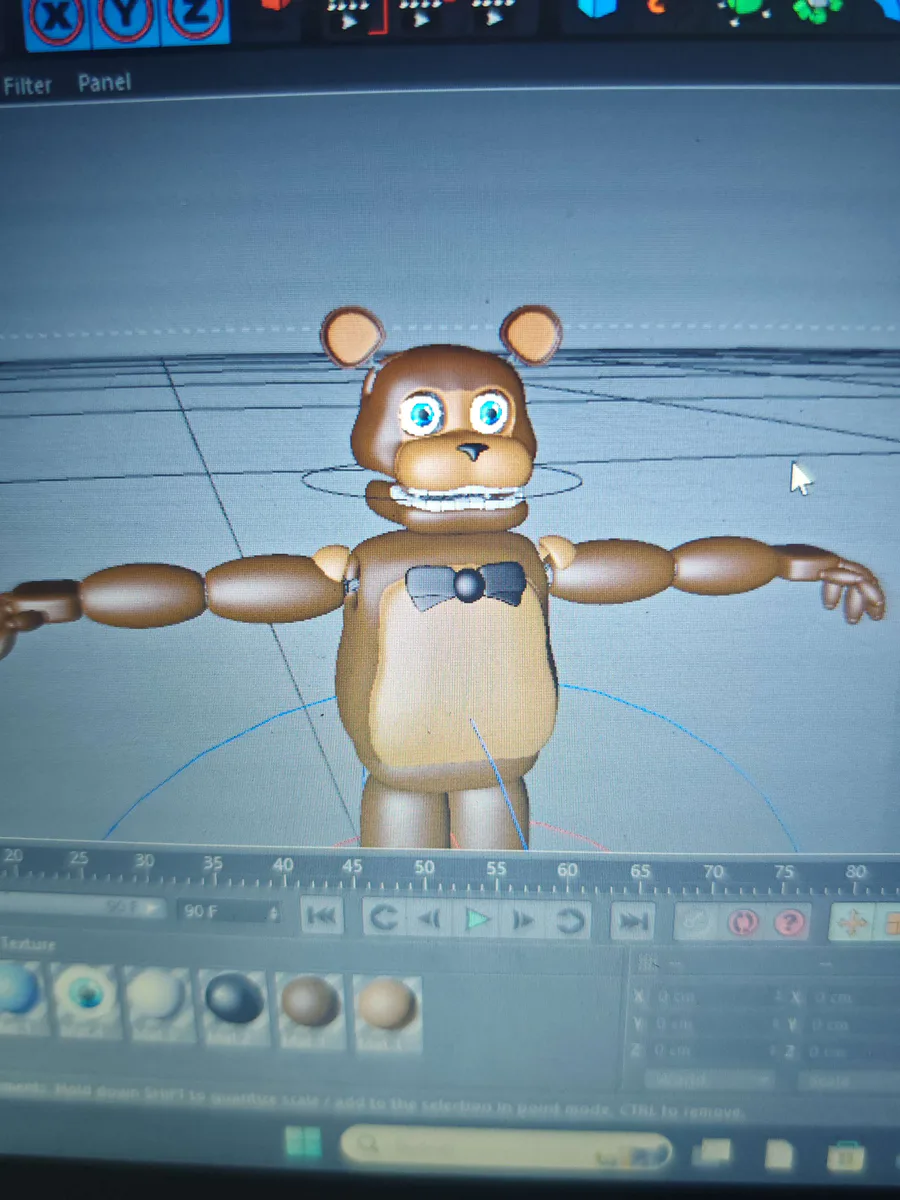Screen dimensions: 900x1200
Task: Jump to previous keyframe
Action: coord(383,917)
